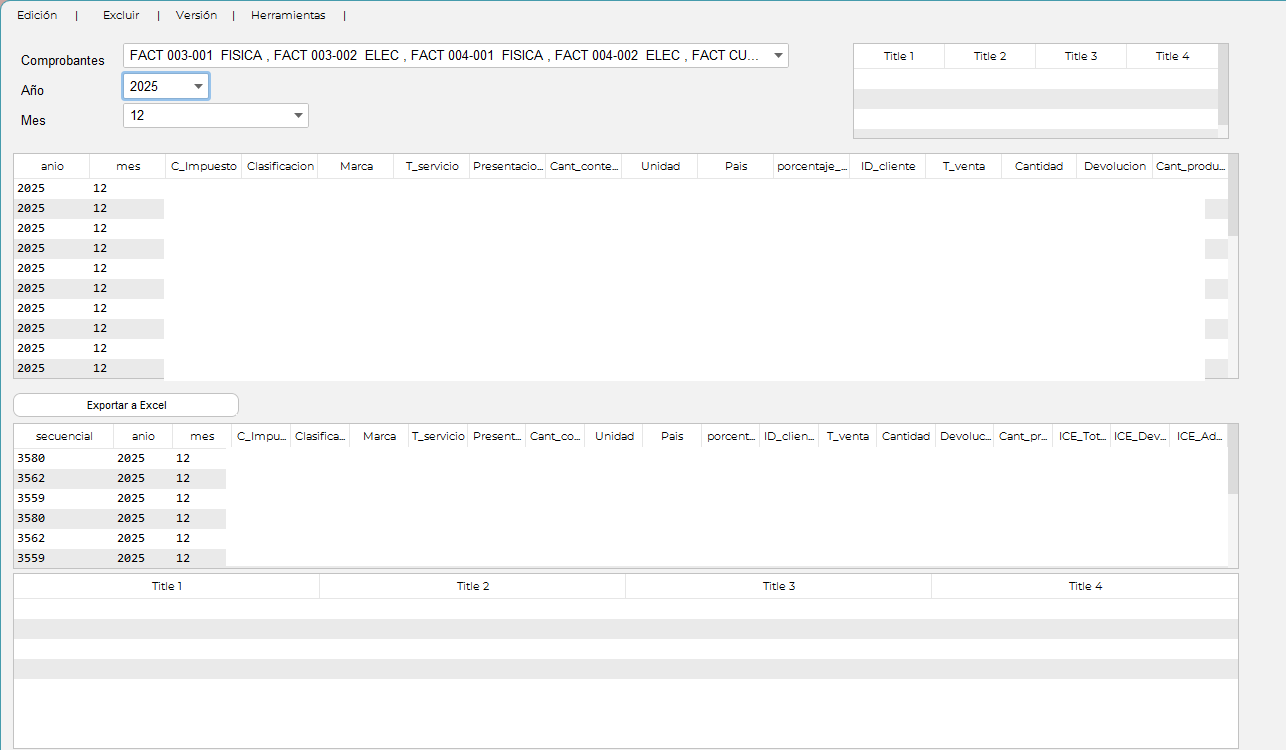Open the Edición menu

(37, 16)
